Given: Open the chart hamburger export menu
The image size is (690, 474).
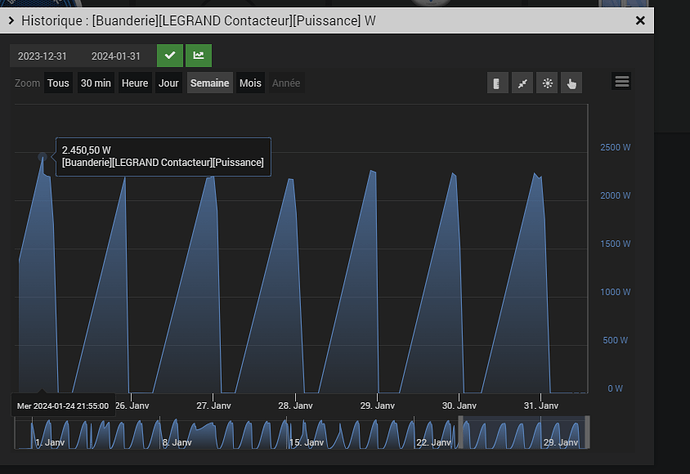Looking at the screenshot, I should (x=622, y=82).
